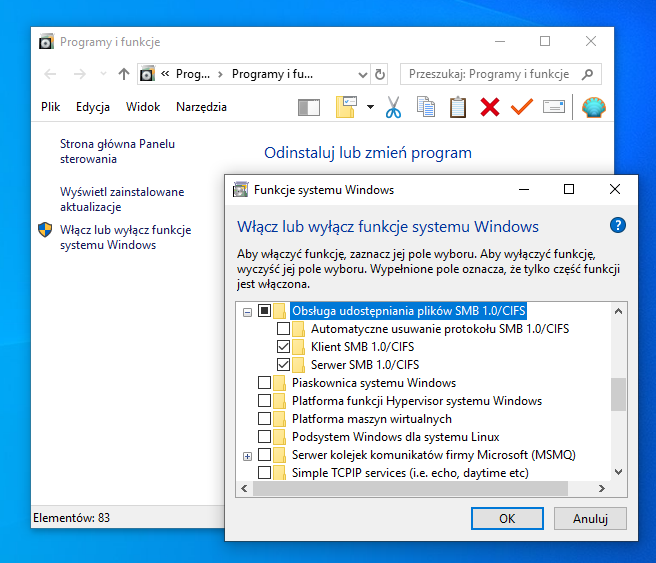The image size is (656, 563).
Task: Minimize the Funkcje systemu Windows dialog
Action: point(524,189)
